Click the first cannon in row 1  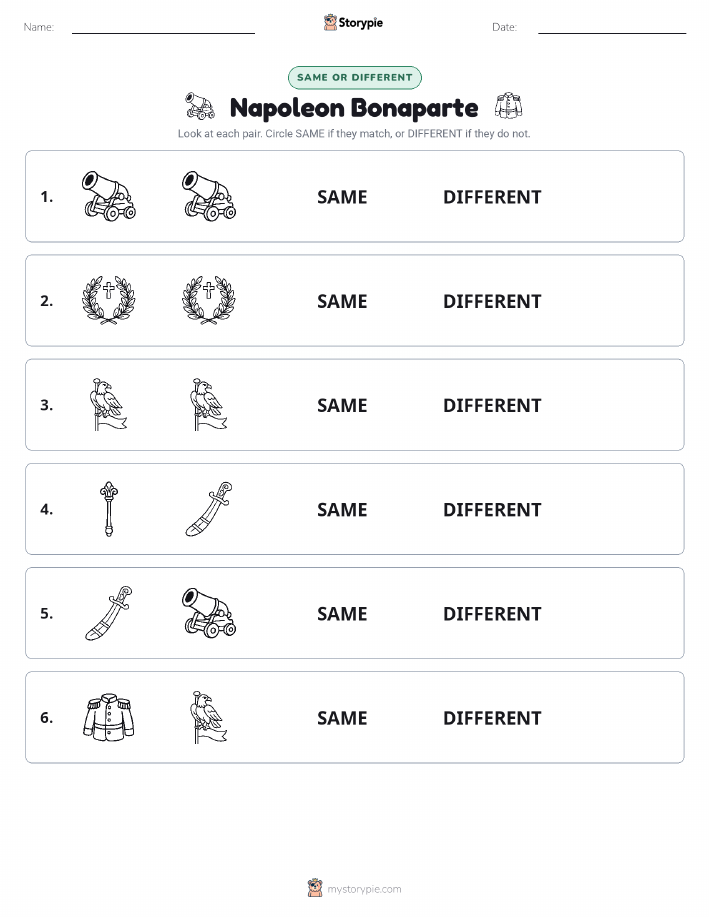(x=109, y=196)
